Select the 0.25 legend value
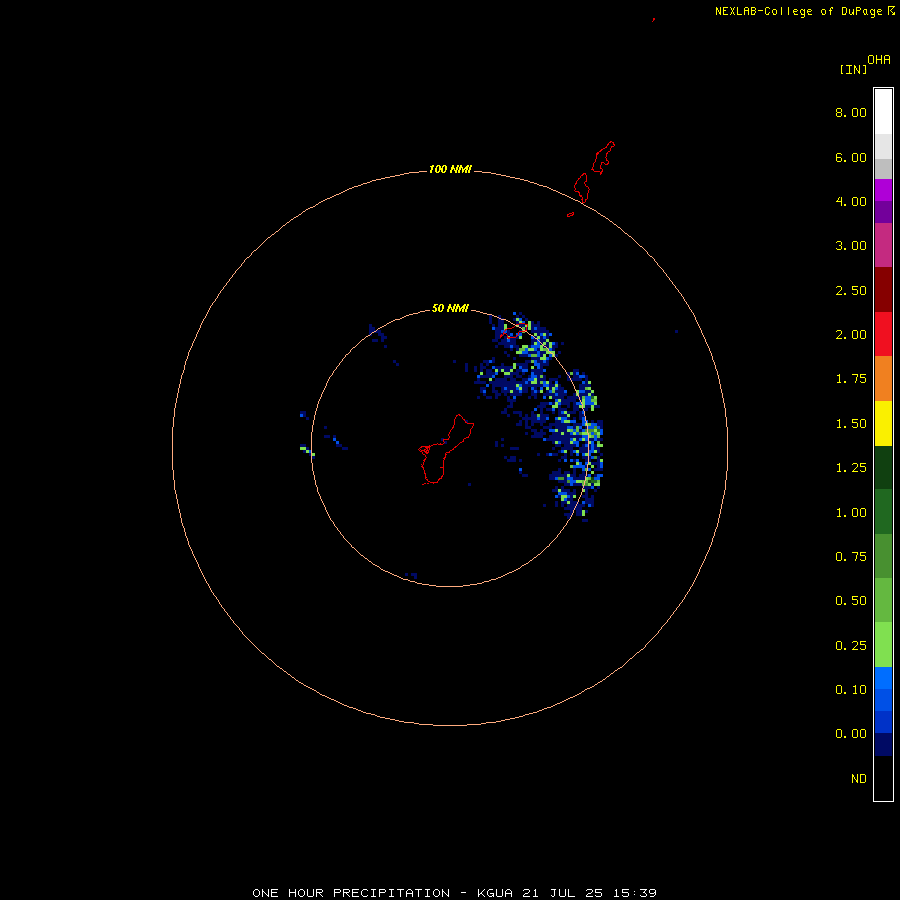This screenshot has height=900, width=900. 851,646
